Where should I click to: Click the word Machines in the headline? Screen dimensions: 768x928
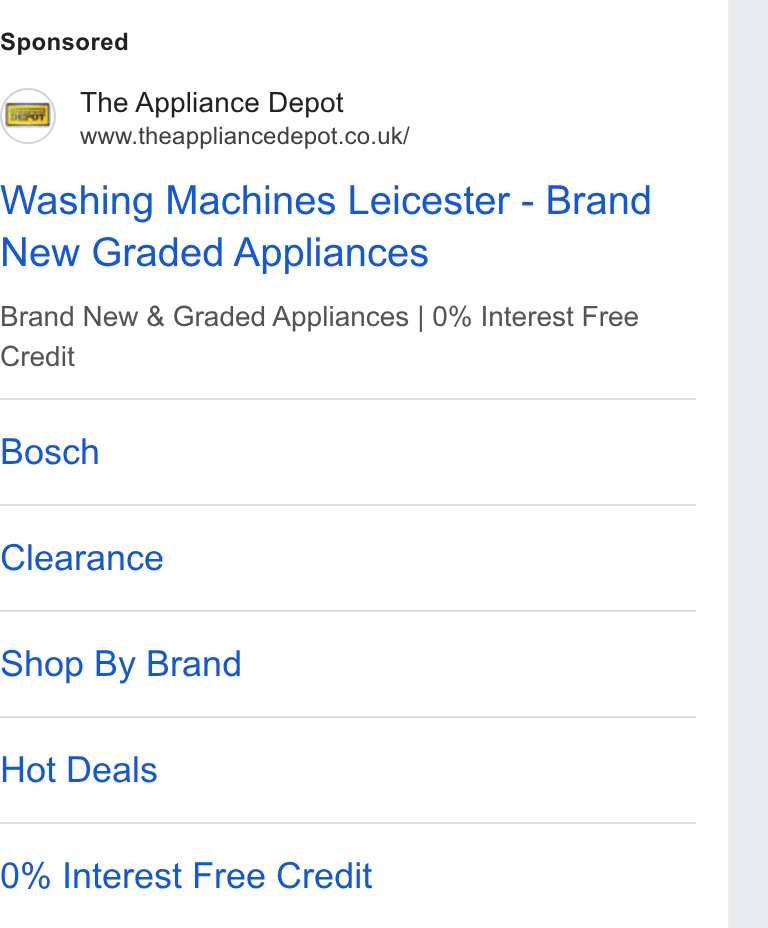point(250,201)
